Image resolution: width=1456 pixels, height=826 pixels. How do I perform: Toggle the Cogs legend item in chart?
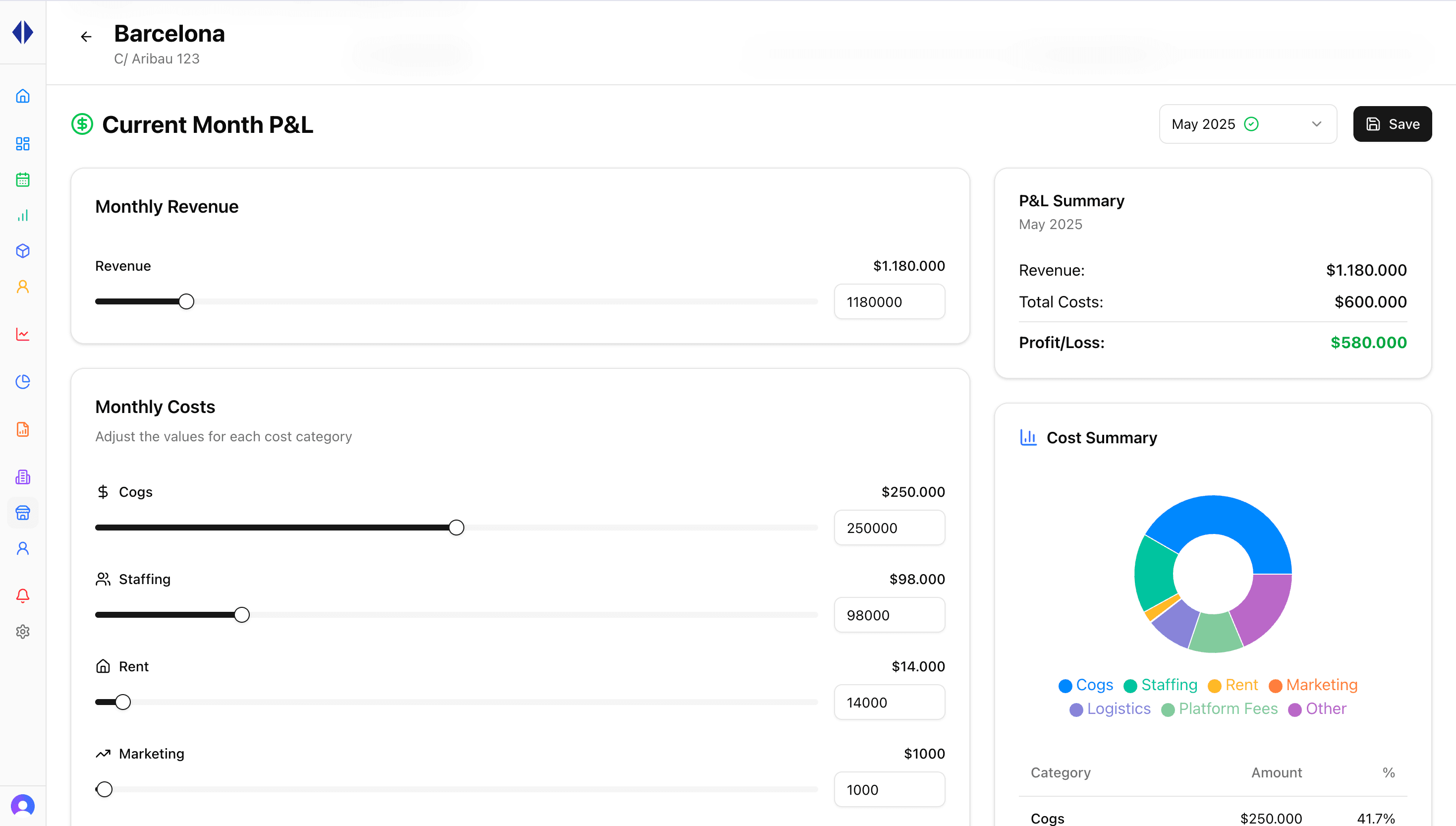(1086, 685)
